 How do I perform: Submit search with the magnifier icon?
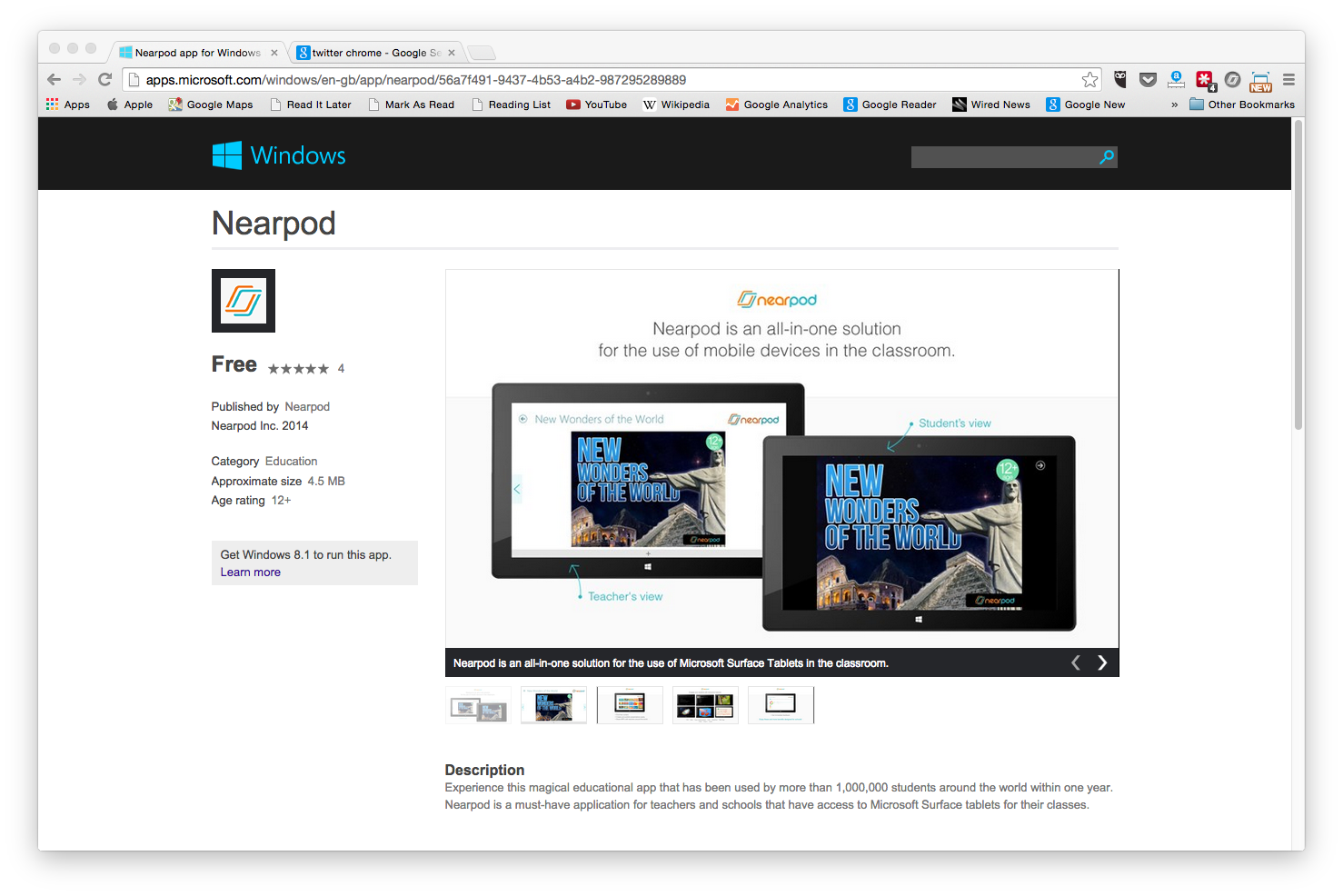[1107, 157]
